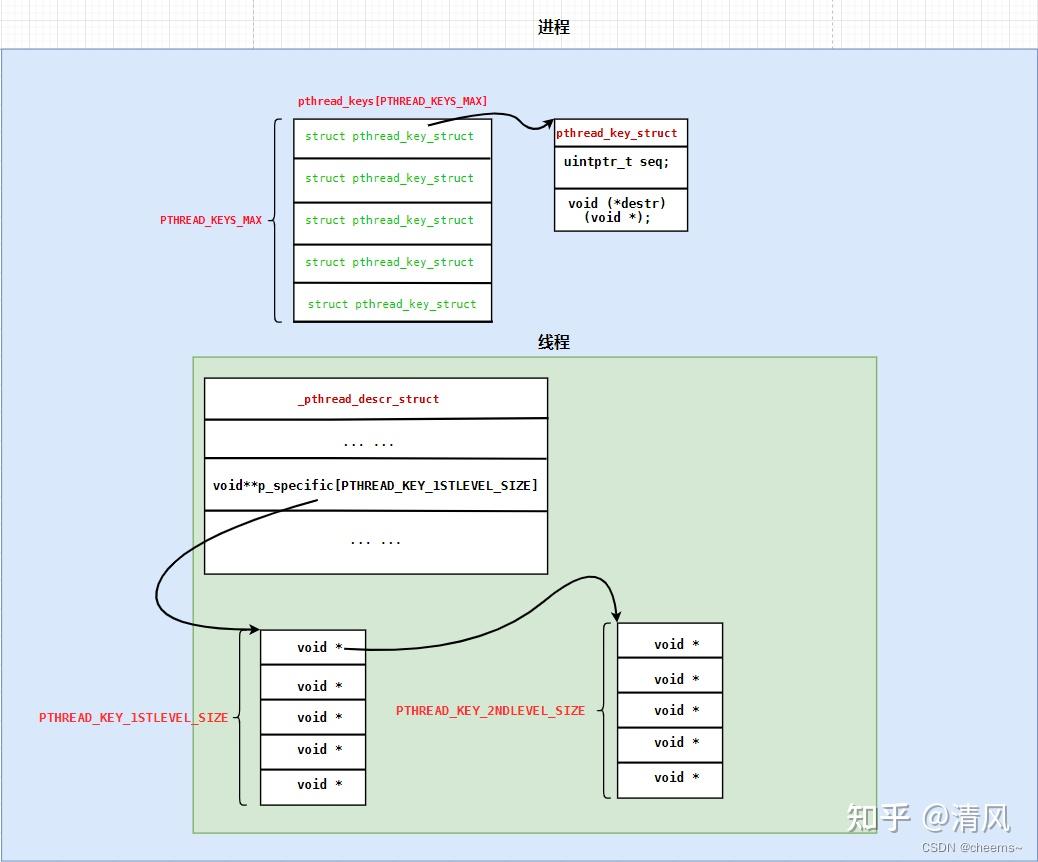Image resolution: width=1038 pixels, height=862 pixels.
Task: Collapse the PTHREAD_KEY_2NDLEVEL_SIZE bracket
Action: click(x=607, y=711)
